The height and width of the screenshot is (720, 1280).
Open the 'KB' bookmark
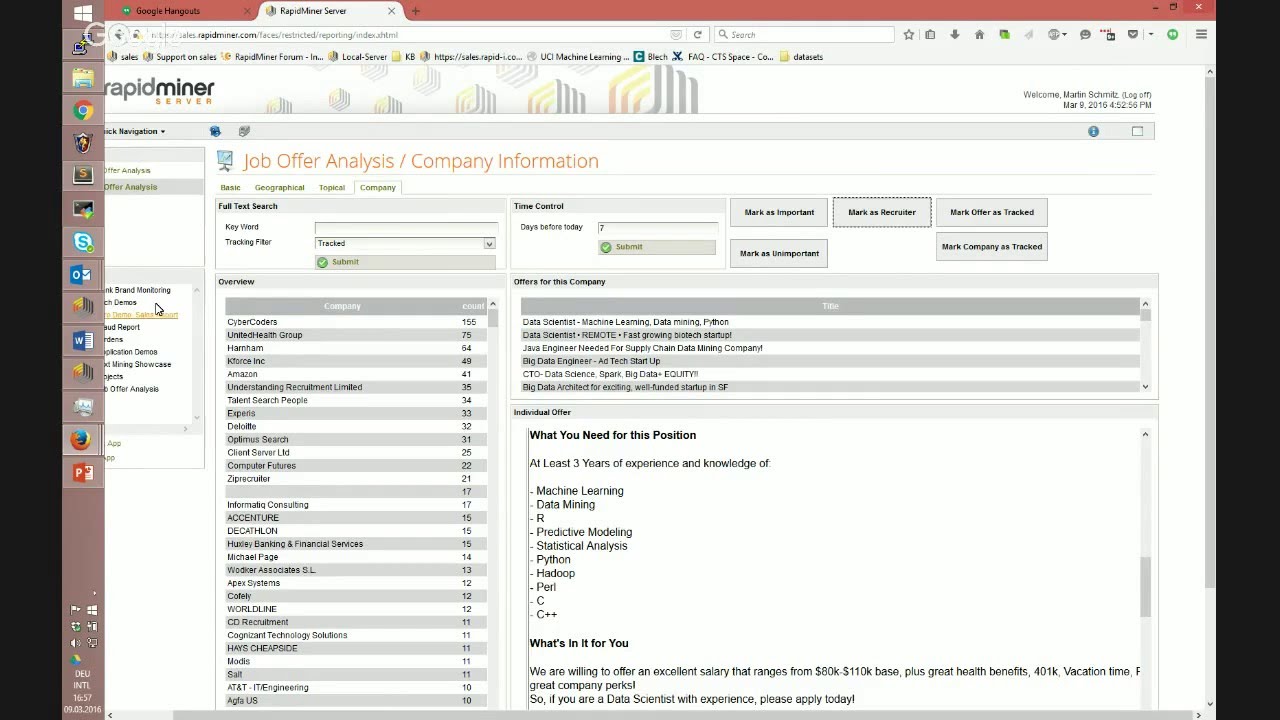pos(403,57)
